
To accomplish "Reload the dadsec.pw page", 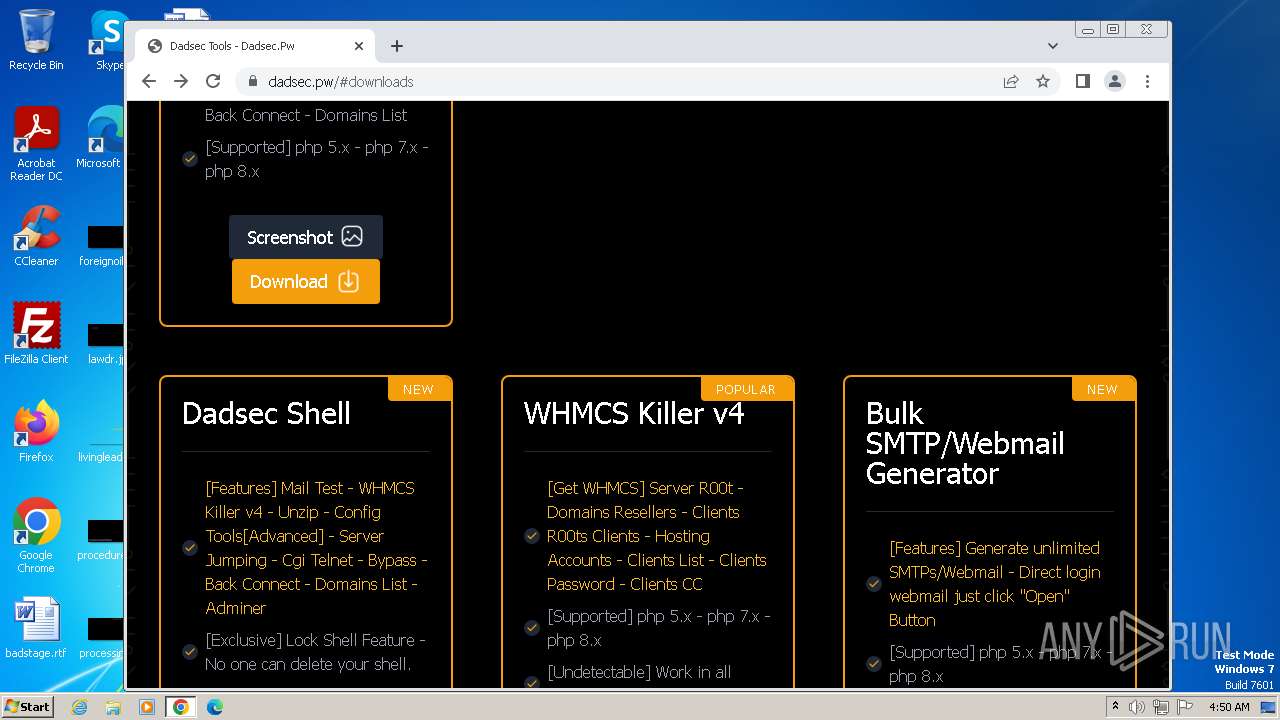I will coord(213,82).
